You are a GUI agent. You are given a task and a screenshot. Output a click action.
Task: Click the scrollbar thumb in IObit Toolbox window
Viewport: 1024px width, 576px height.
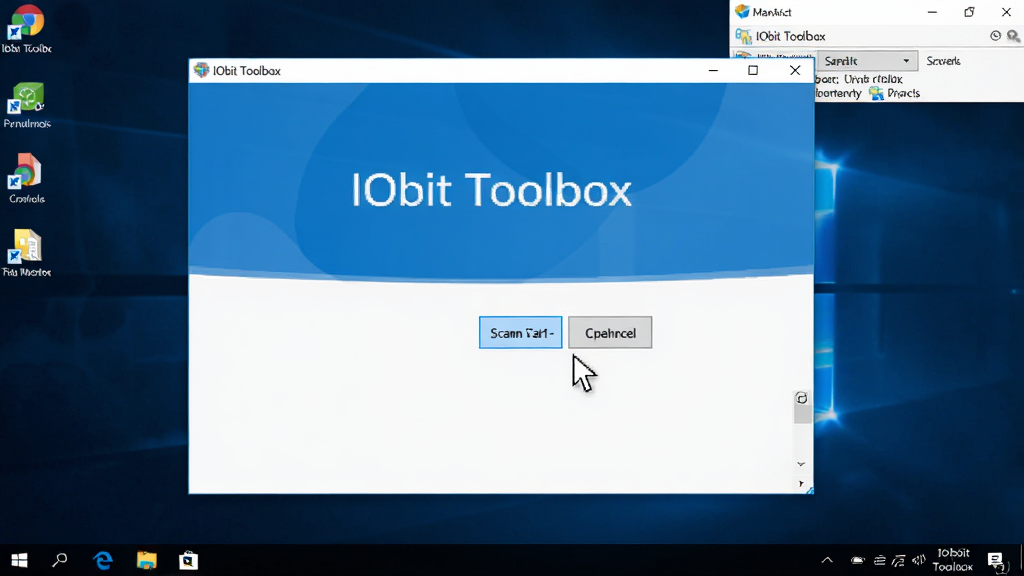point(802,415)
